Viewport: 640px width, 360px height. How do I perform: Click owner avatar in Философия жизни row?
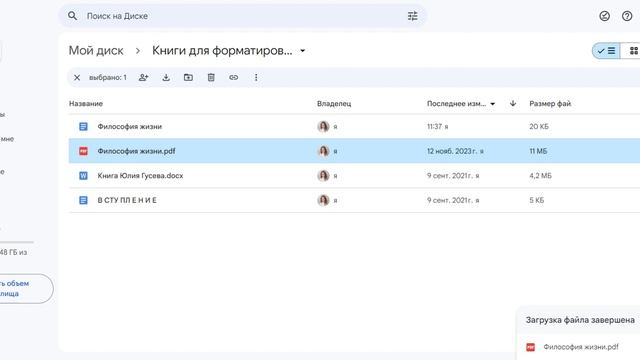(x=323, y=127)
